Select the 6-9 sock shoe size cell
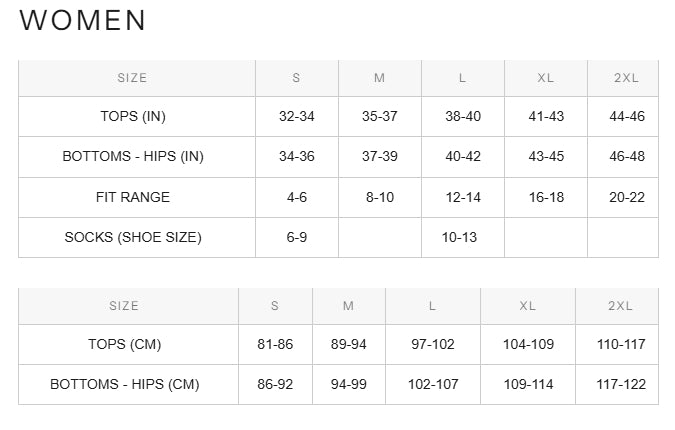 coord(297,238)
